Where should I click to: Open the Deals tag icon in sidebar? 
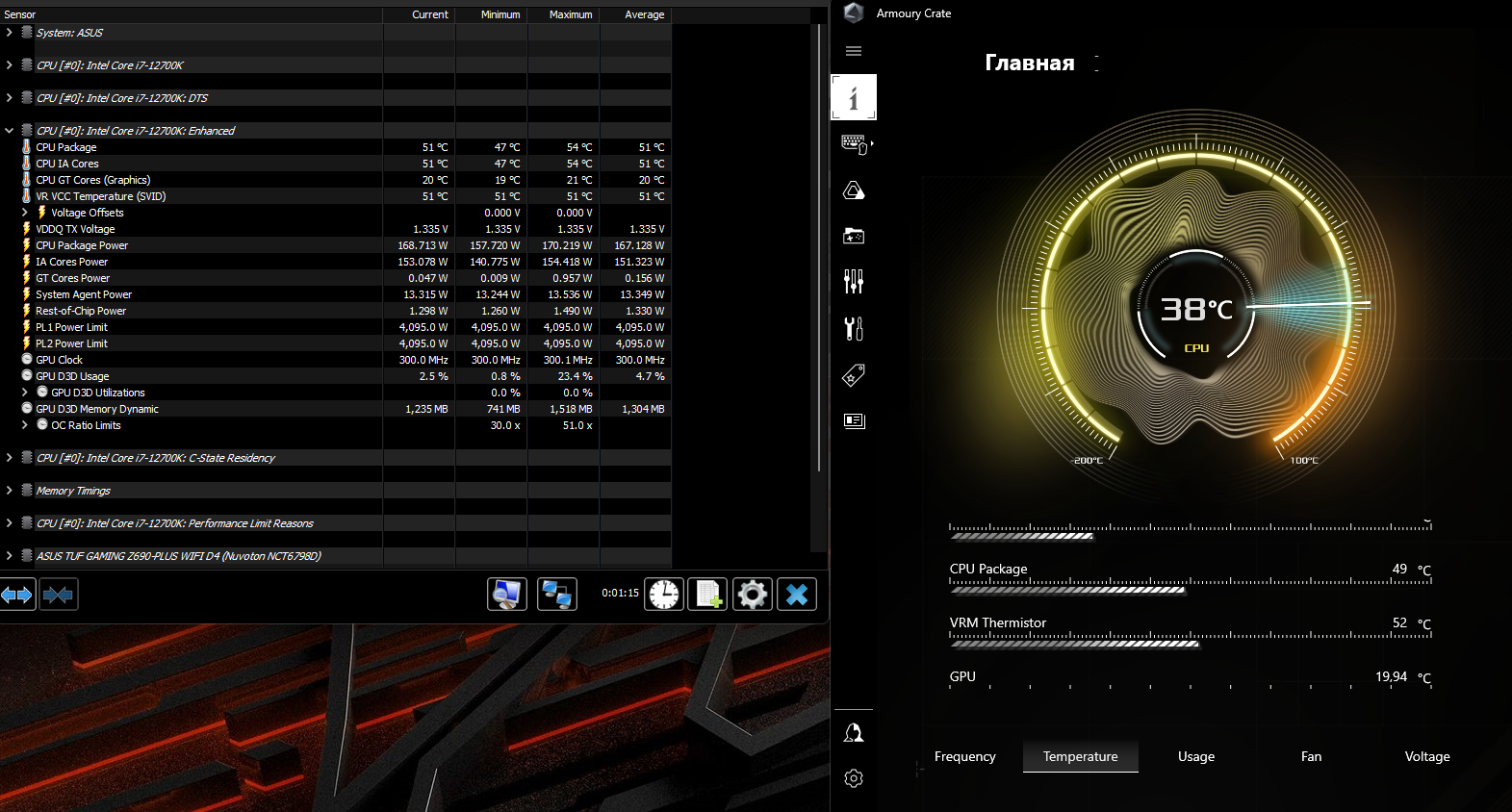pyautogui.click(x=854, y=375)
